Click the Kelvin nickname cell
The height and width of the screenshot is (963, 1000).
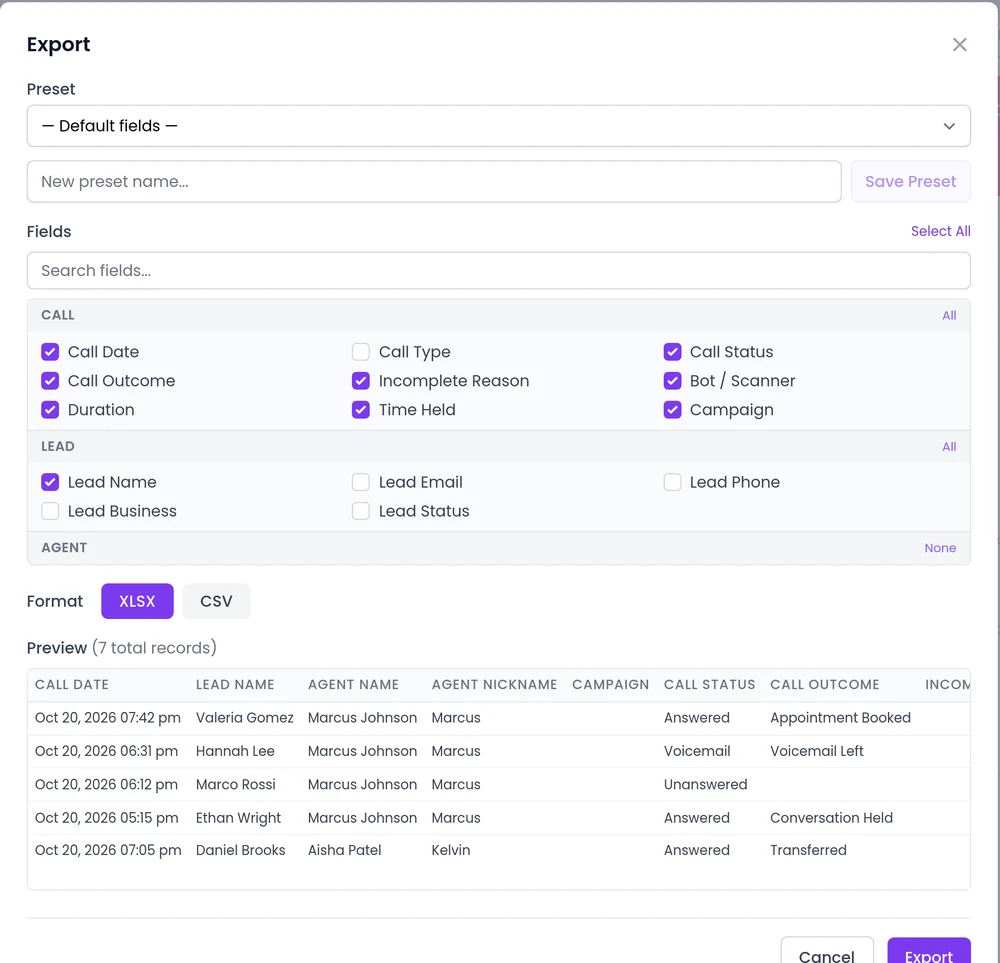tap(450, 850)
